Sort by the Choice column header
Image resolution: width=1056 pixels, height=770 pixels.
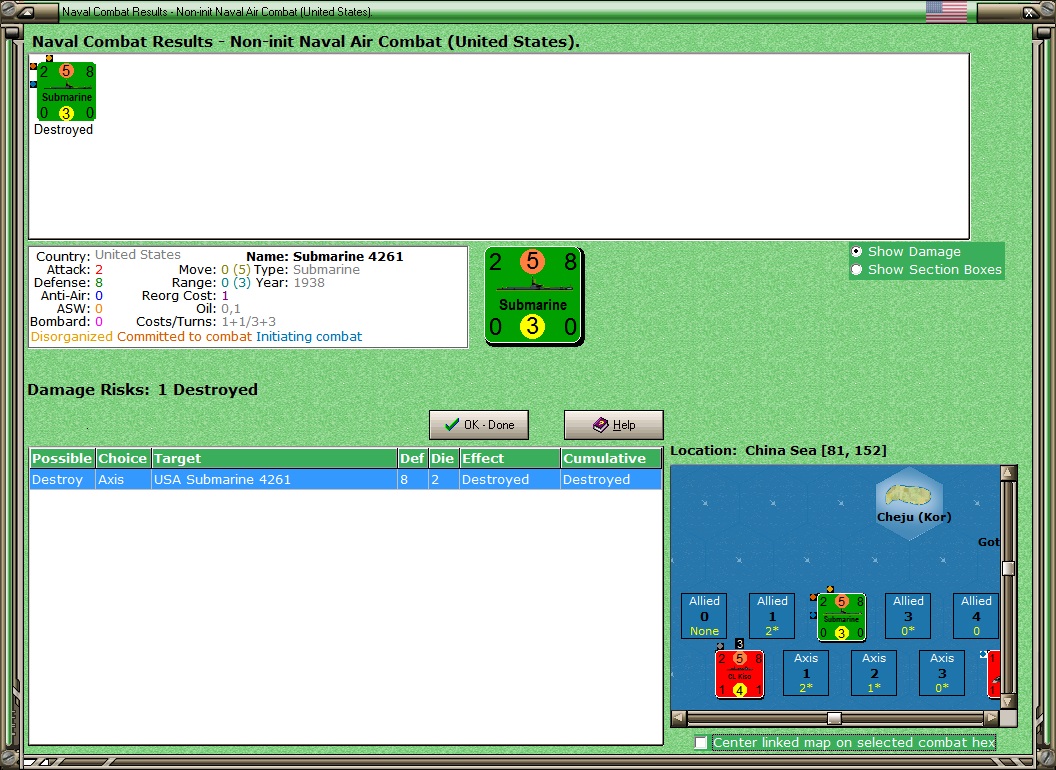pyautogui.click(x=123, y=458)
